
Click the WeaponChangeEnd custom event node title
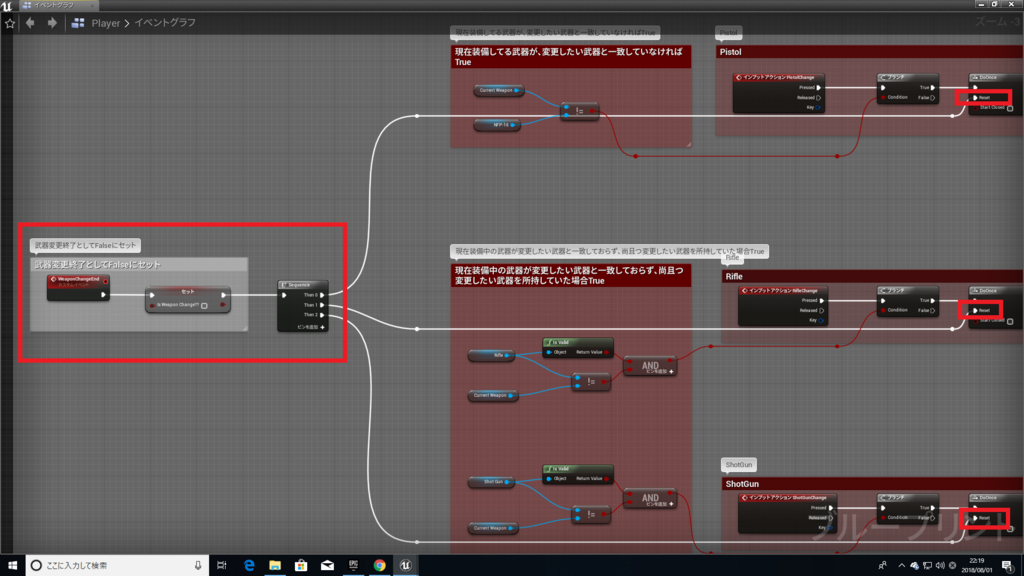(78, 281)
